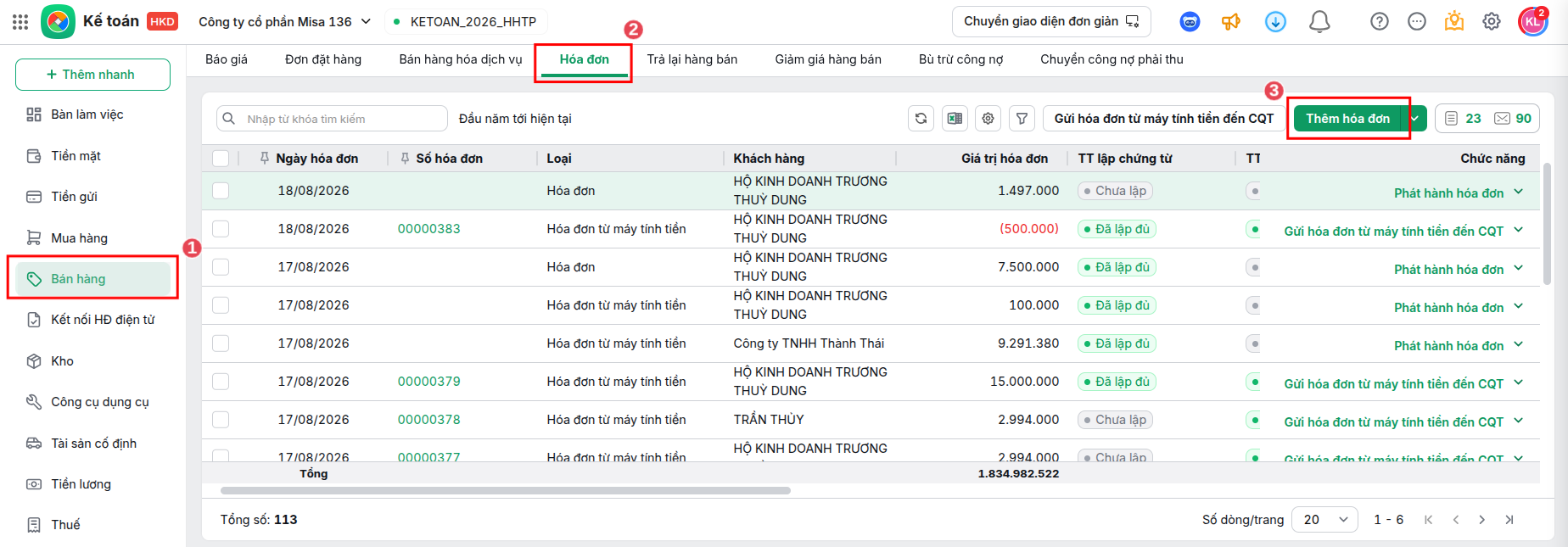Open the KL user avatar menu
The width and height of the screenshot is (1568, 547).
1532,22
